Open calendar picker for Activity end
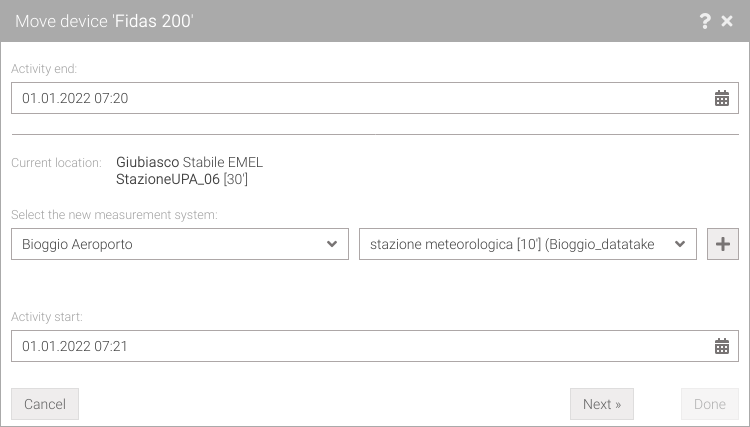Image resolution: width=750 pixels, height=427 pixels. point(722,98)
